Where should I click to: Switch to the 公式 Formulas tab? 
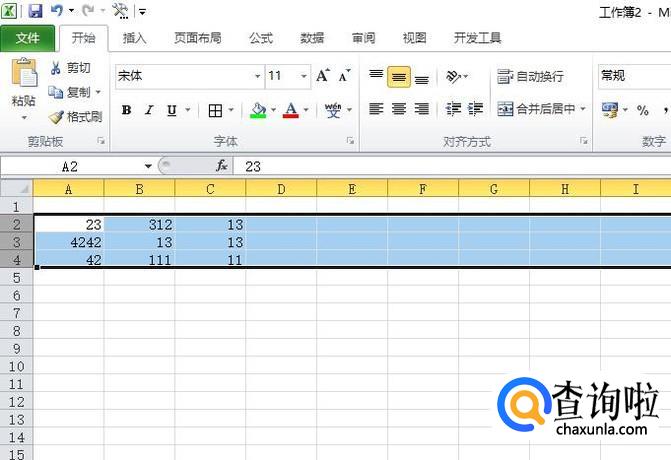(261, 39)
